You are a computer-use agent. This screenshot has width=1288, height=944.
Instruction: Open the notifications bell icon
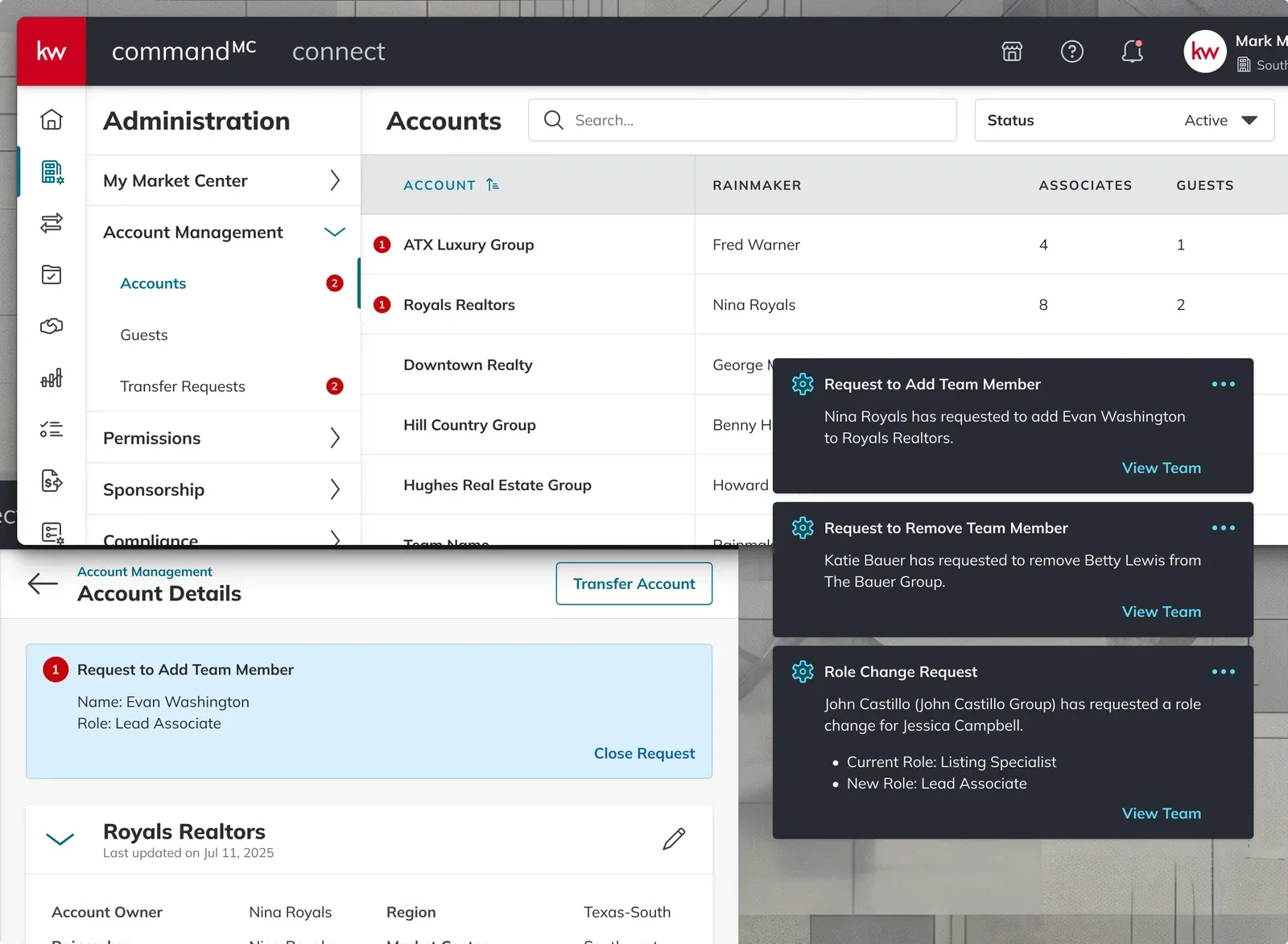click(1133, 52)
